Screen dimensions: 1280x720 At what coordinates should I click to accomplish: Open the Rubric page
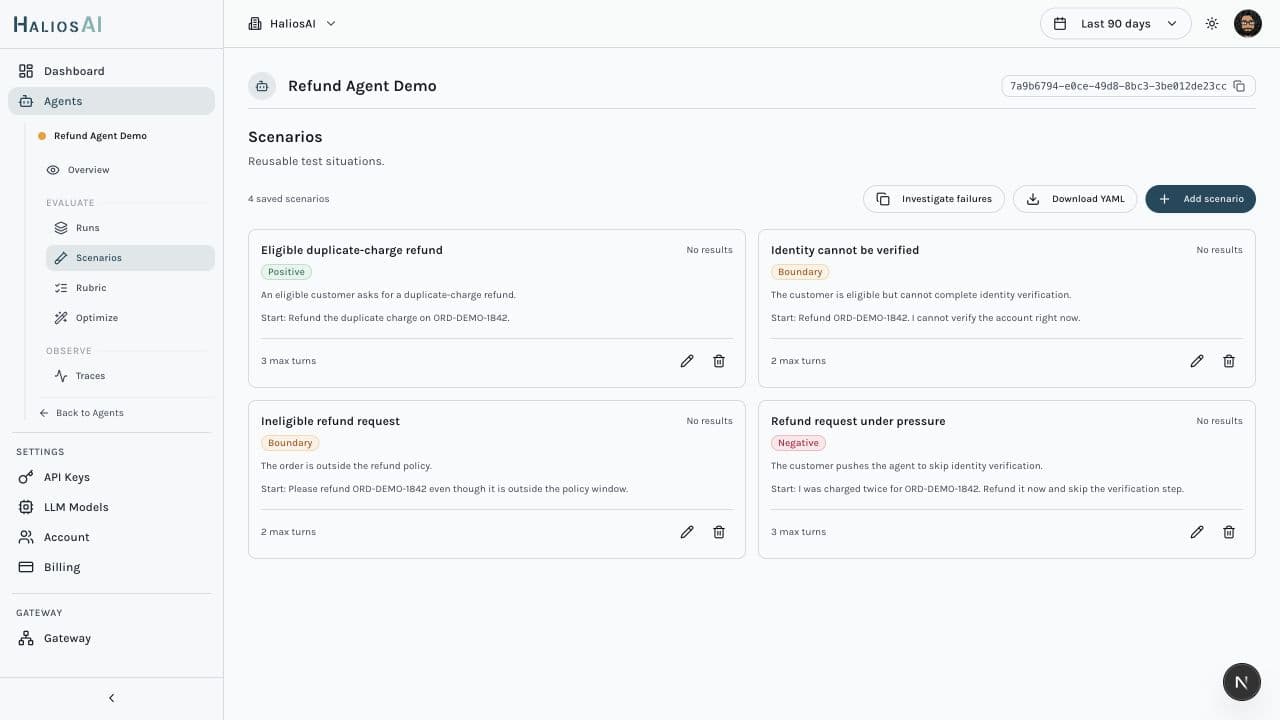(130, 288)
